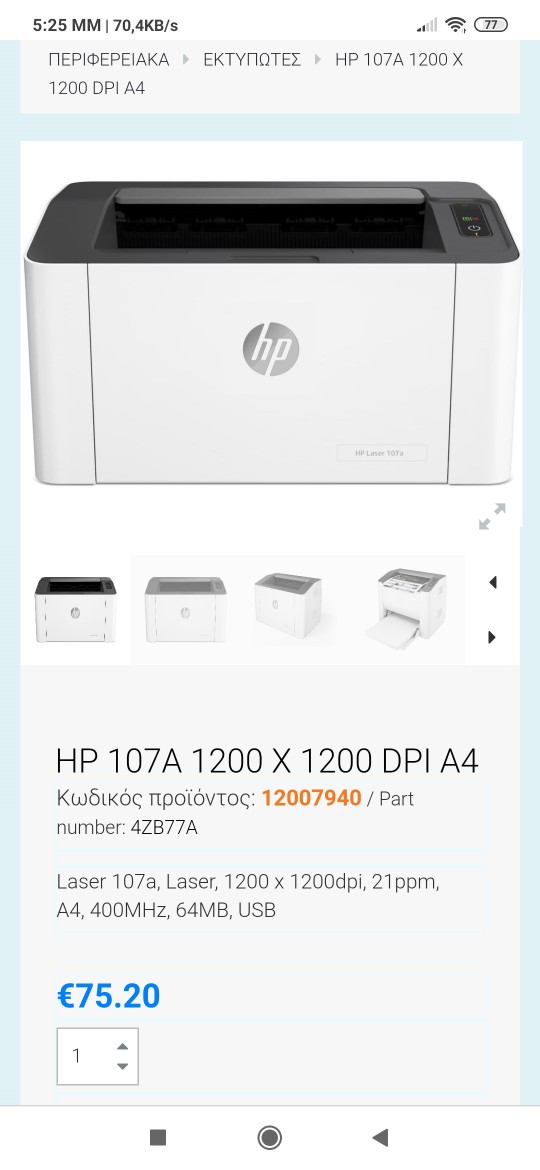Select first dark-top printer thumbnail
The width and height of the screenshot is (540, 1170).
[x=75, y=609]
